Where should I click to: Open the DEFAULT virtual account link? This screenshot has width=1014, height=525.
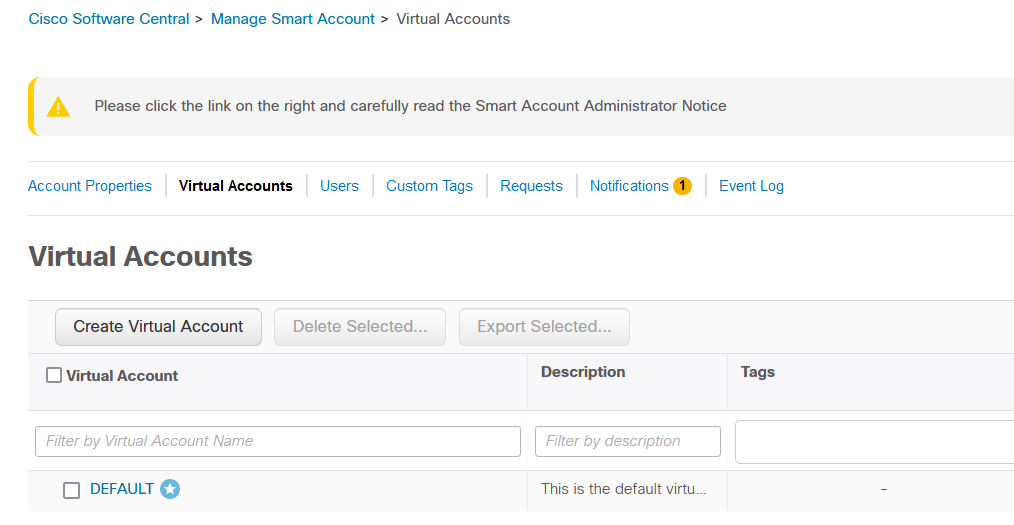tap(122, 489)
